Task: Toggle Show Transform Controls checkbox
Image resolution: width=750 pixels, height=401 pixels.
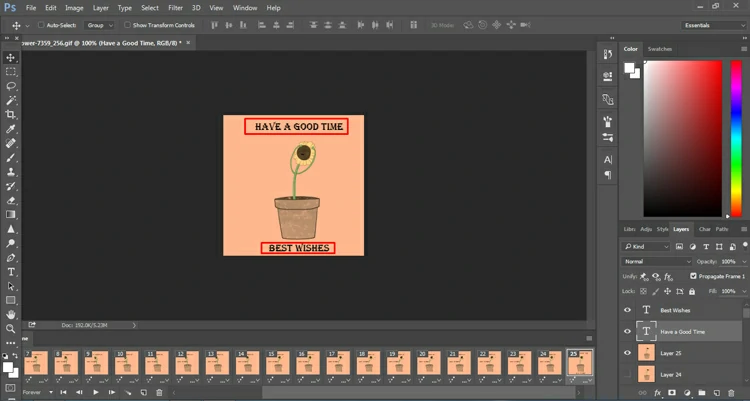Action: (x=127, y=25)
